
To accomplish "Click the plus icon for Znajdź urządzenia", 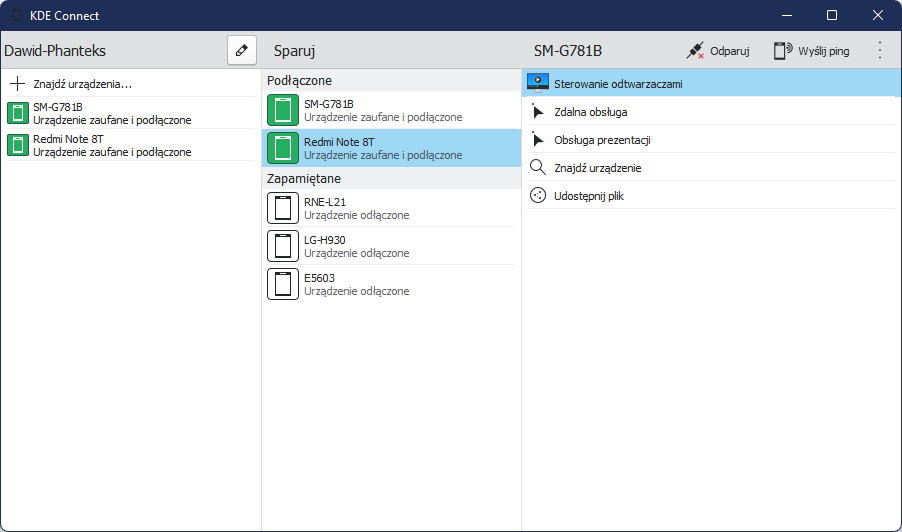I will 18,83.
